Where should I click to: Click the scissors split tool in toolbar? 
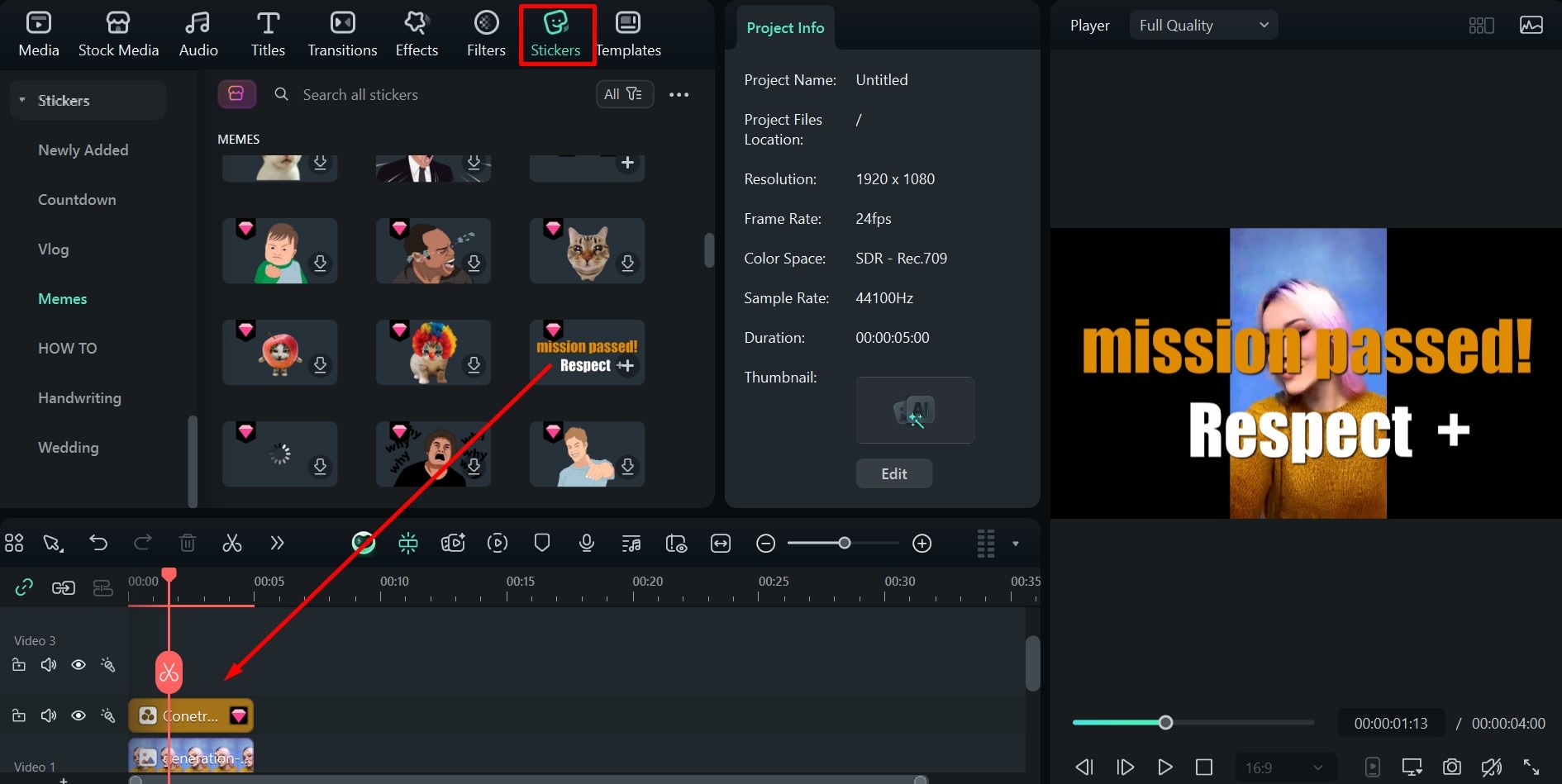[232, 543]
